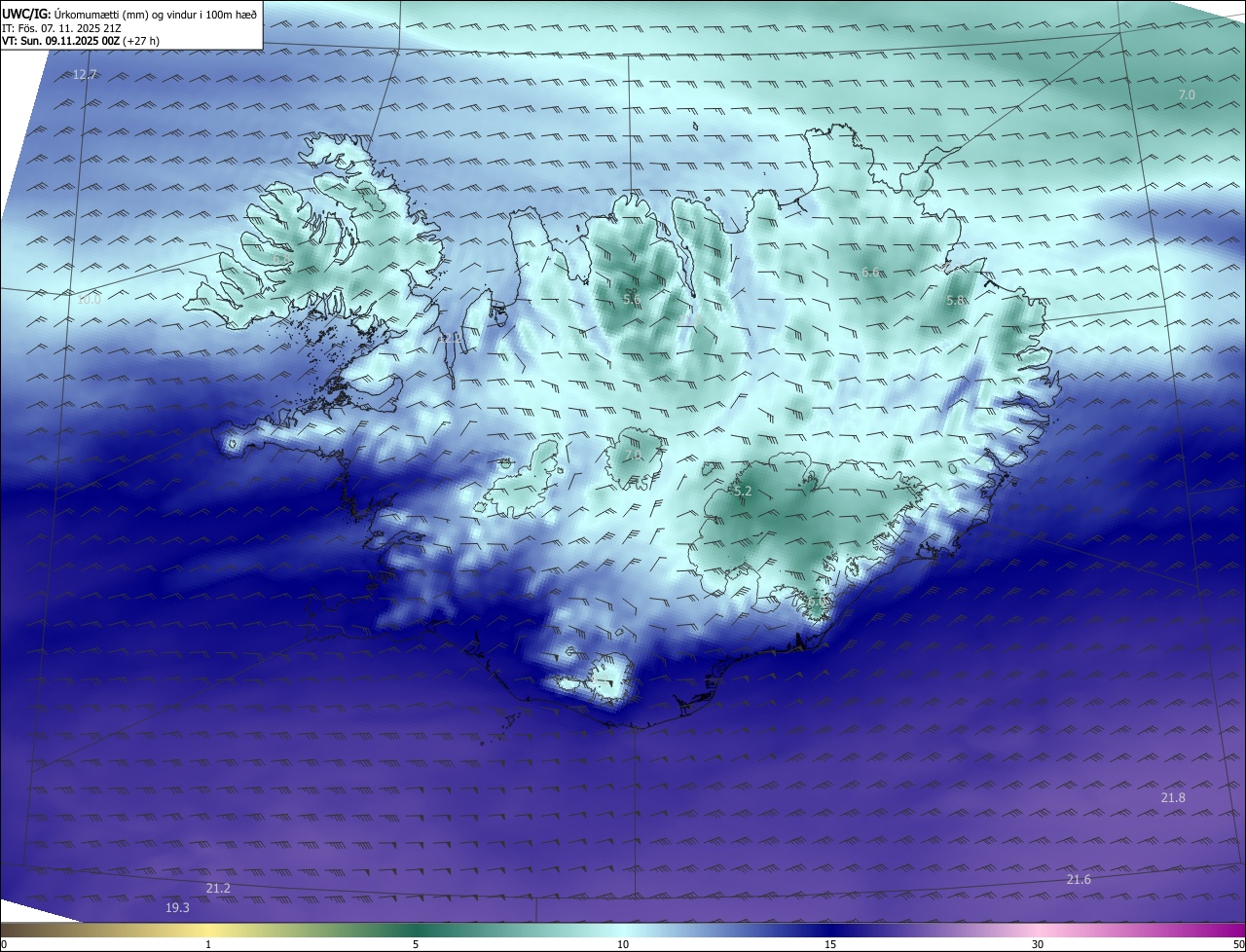
Task: Click the 5.8 value on the map
Action: [955, 302]
